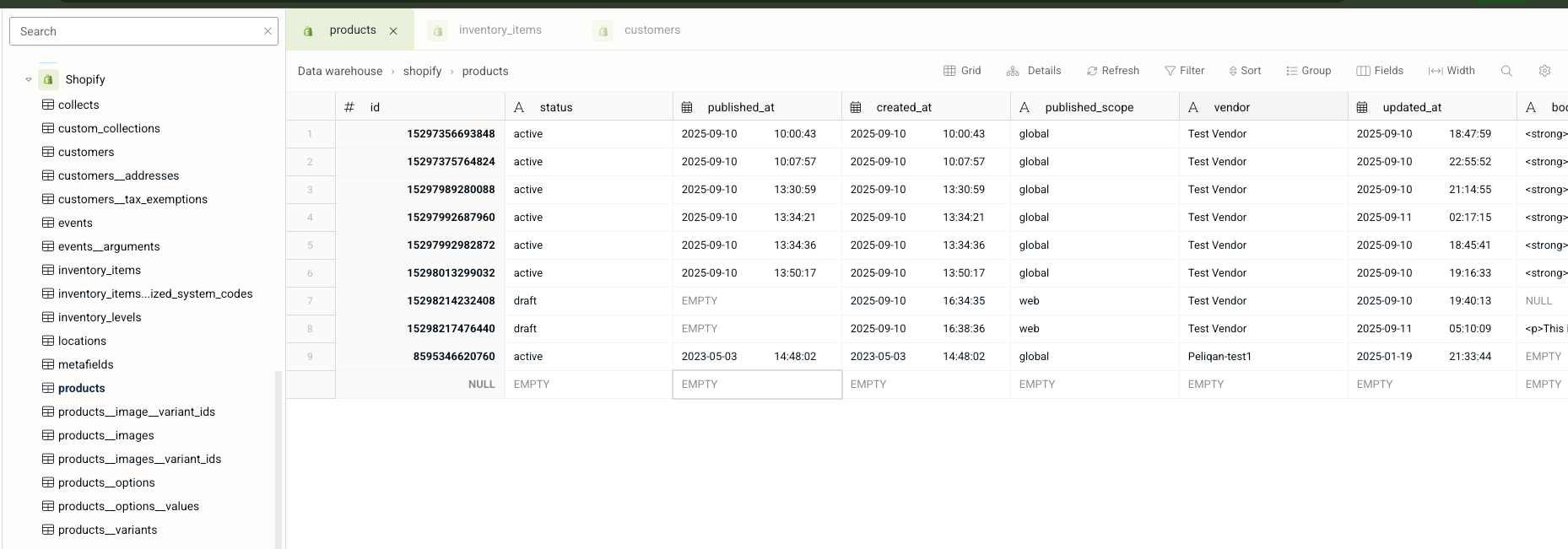Open the collects table
This screenshot has height=549, width=1568.
pyautogui.click(x=78, y=105)
